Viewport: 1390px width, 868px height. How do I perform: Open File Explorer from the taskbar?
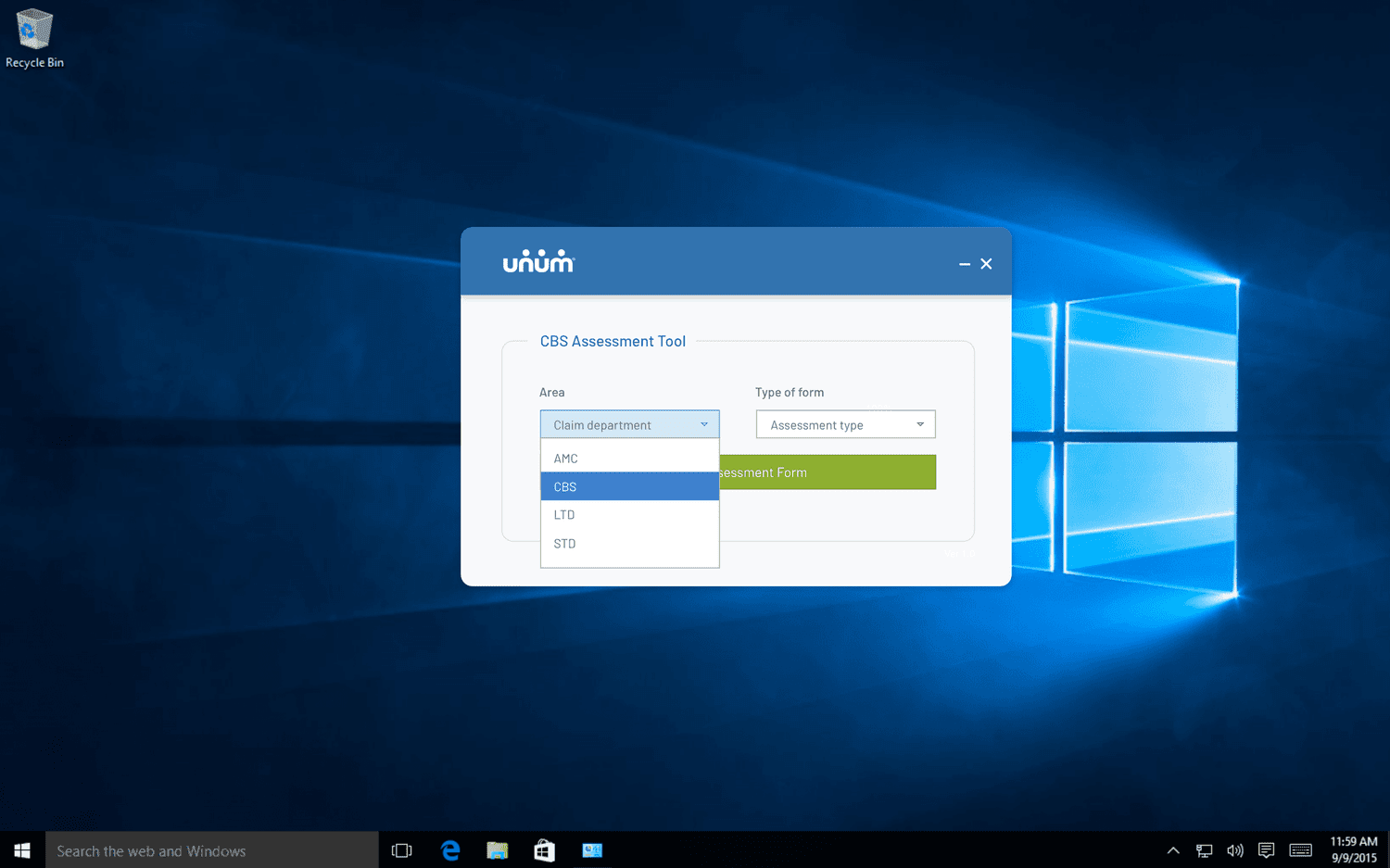click(x=498, y=850)
